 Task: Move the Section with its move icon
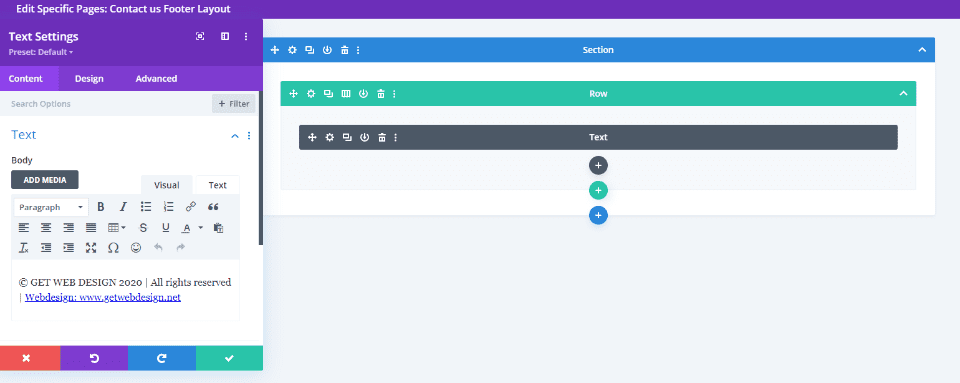[x=275, y=50]
